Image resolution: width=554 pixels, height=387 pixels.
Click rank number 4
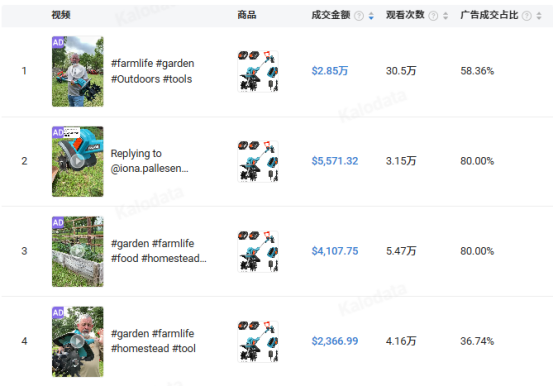(24, 341)
